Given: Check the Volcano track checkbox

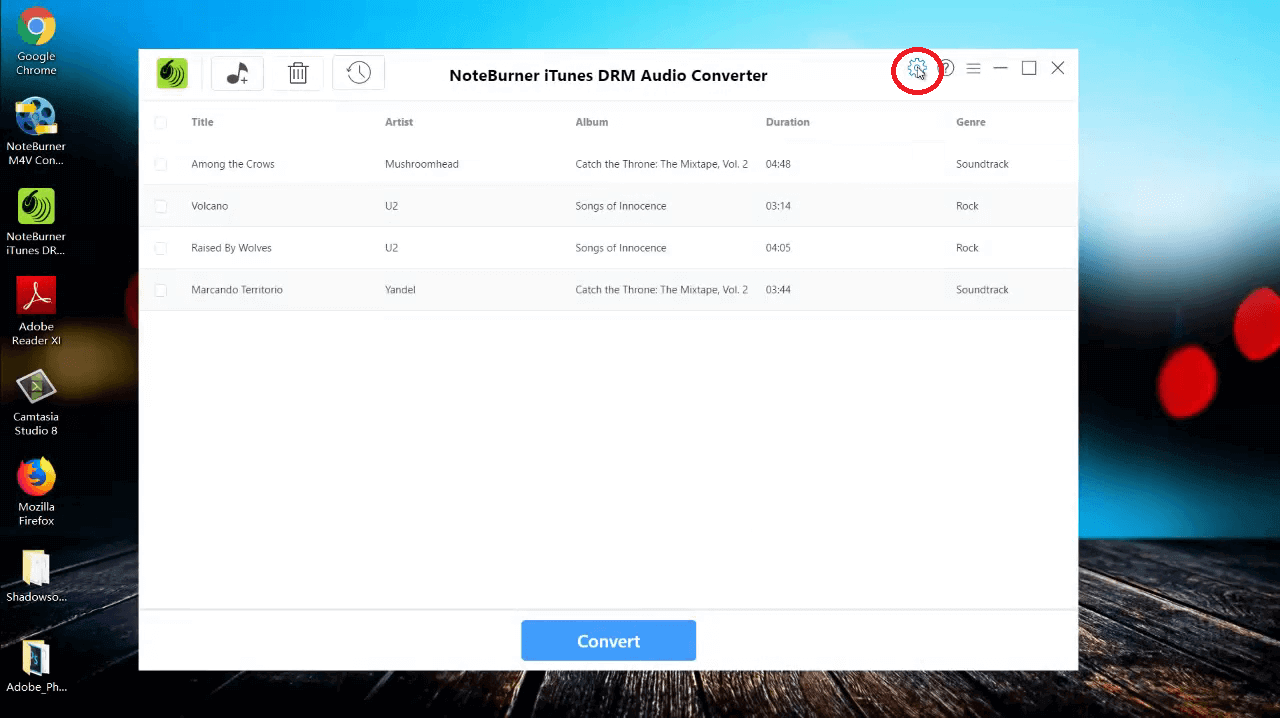Looking at the screenshot, I should point(160,206).
